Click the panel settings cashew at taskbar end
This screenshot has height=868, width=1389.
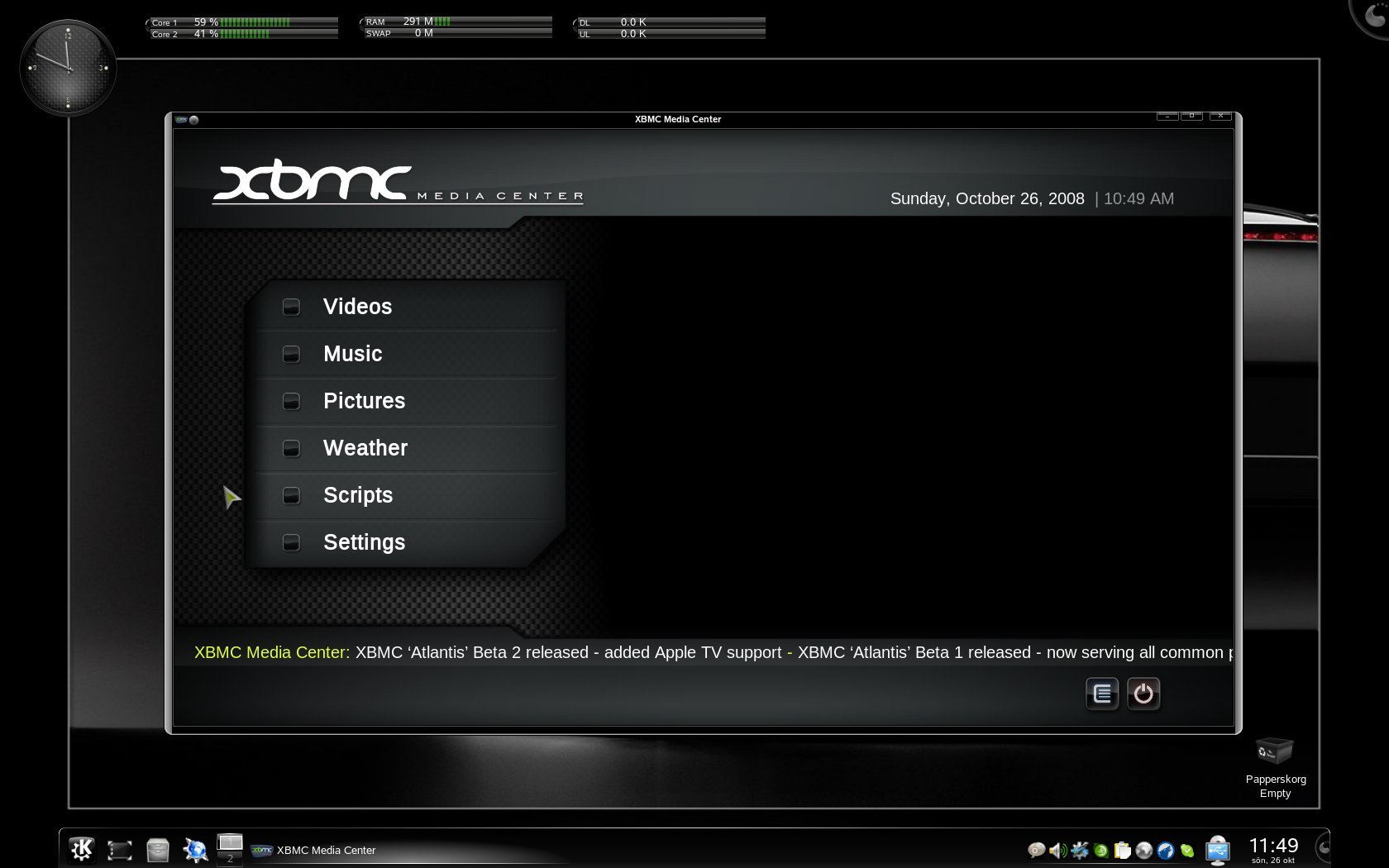click(x=1322, y=848)
